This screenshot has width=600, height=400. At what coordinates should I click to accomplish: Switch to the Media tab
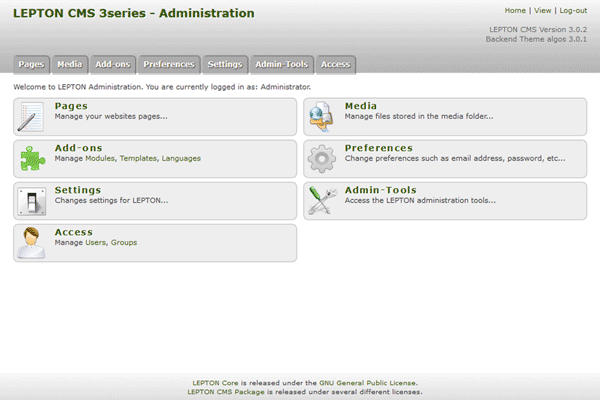[70, 64]
